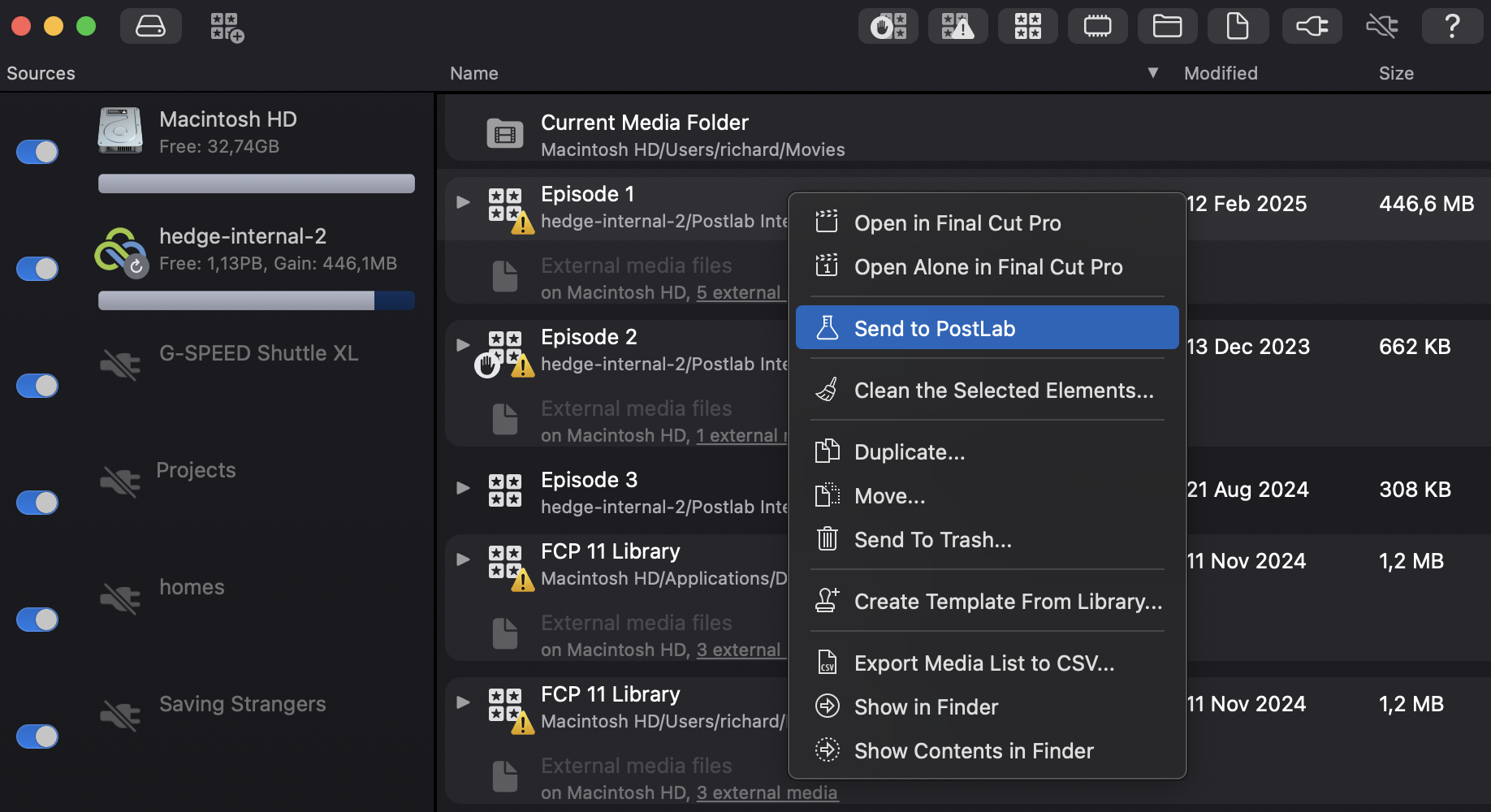Image resolution: width=1491 pixels, height=812 pixels.
Task: Select Duplicate... from context menu
Action: point(987,452)
